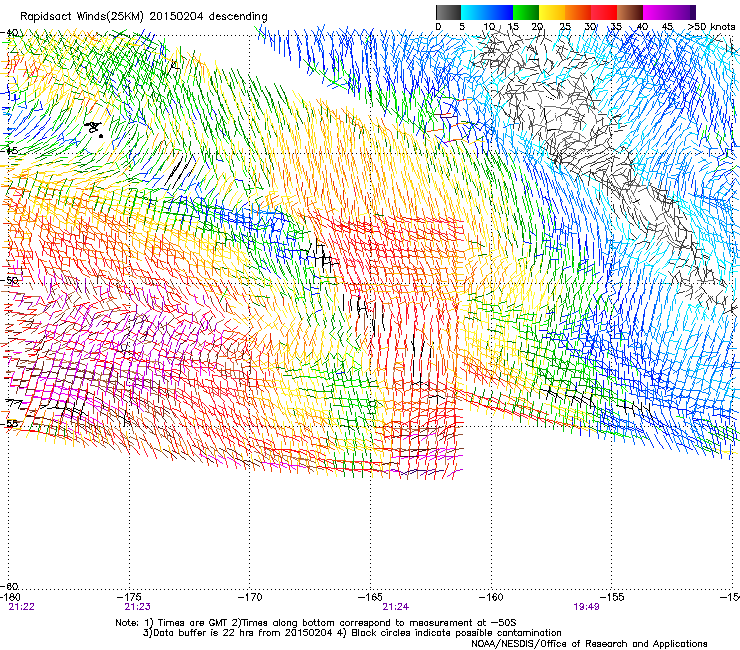Click the '-160' longitude label
740x650 pixels.
pos(491,597)
